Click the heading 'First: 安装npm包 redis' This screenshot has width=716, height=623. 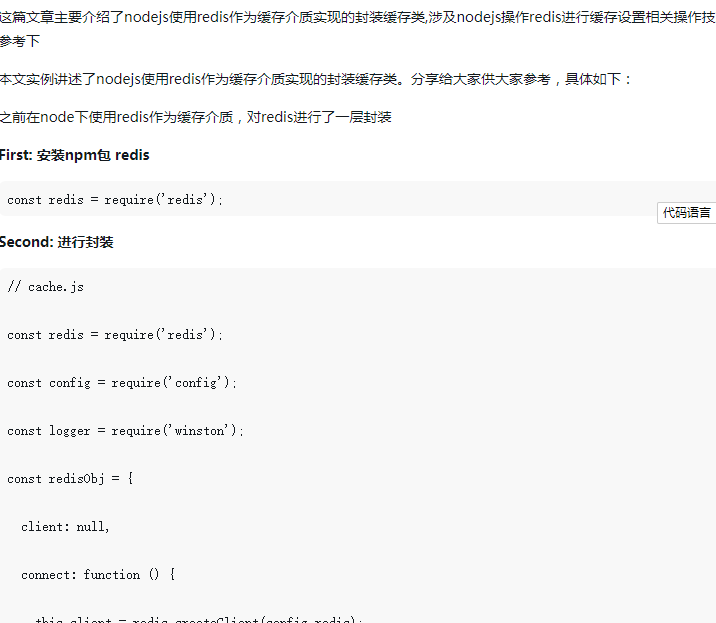point(74,155)
